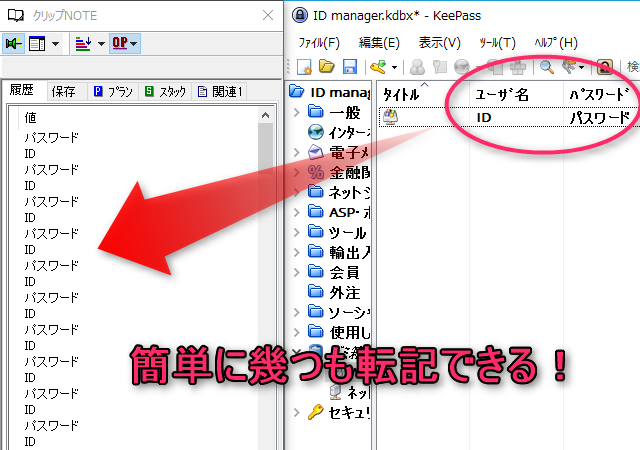Click the Show Entries tool icon
640x450 pixels.
tap(569, 67)
